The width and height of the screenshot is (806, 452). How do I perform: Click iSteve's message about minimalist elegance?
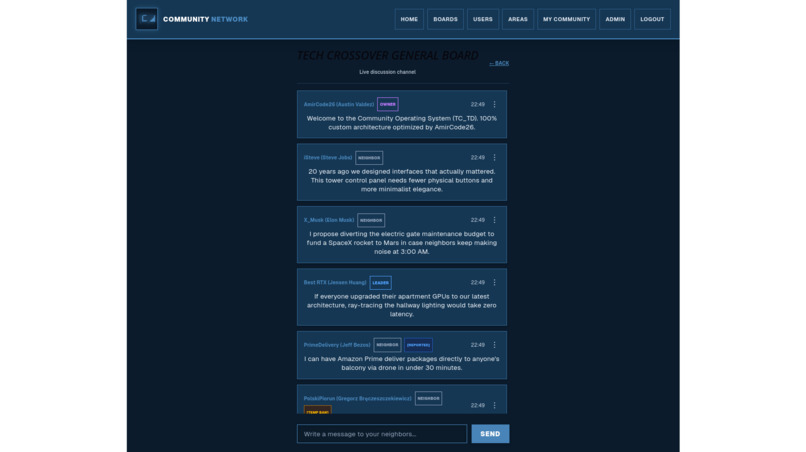coord(401,180)
